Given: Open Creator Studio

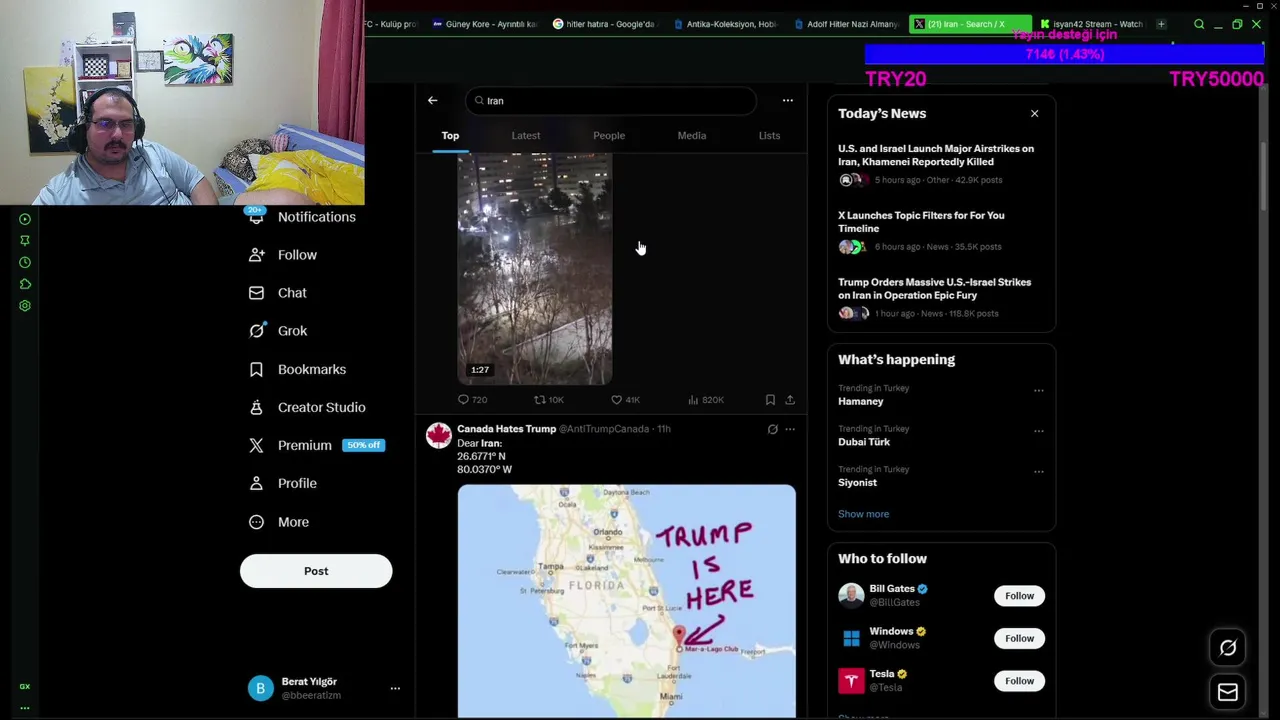Looking at the screenshot, I should 307,407.
